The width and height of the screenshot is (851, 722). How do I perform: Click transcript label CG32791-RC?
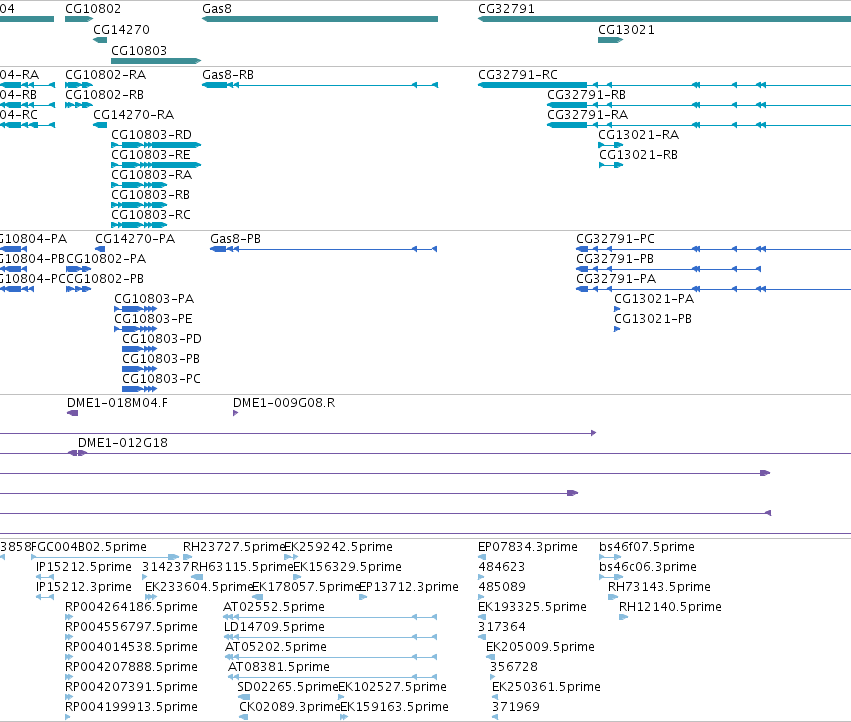(x=518, y=74)
